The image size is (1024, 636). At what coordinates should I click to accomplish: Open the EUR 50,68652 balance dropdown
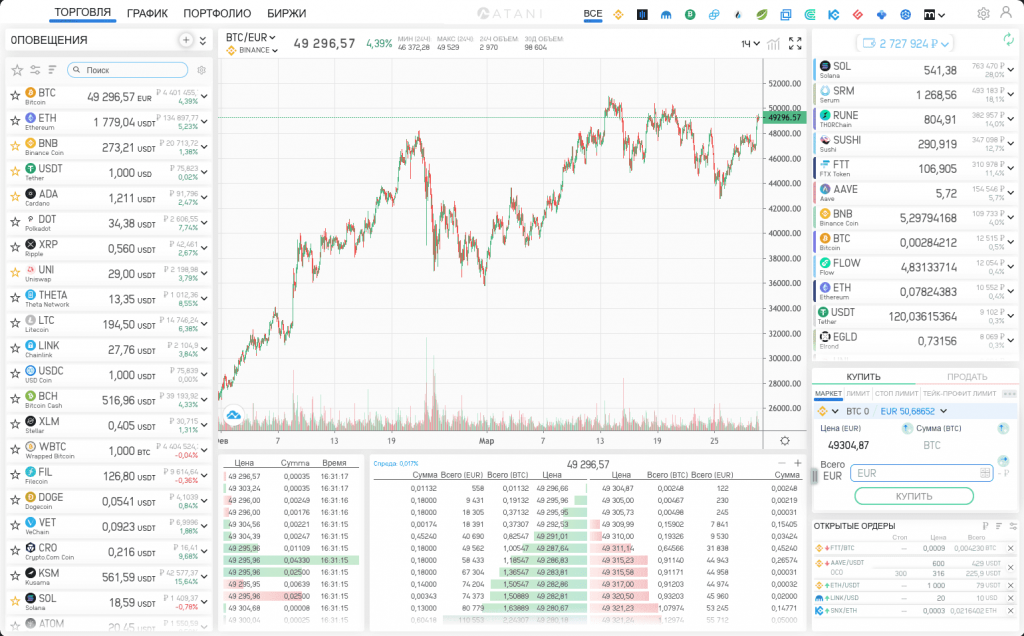[x=914, y=411]
